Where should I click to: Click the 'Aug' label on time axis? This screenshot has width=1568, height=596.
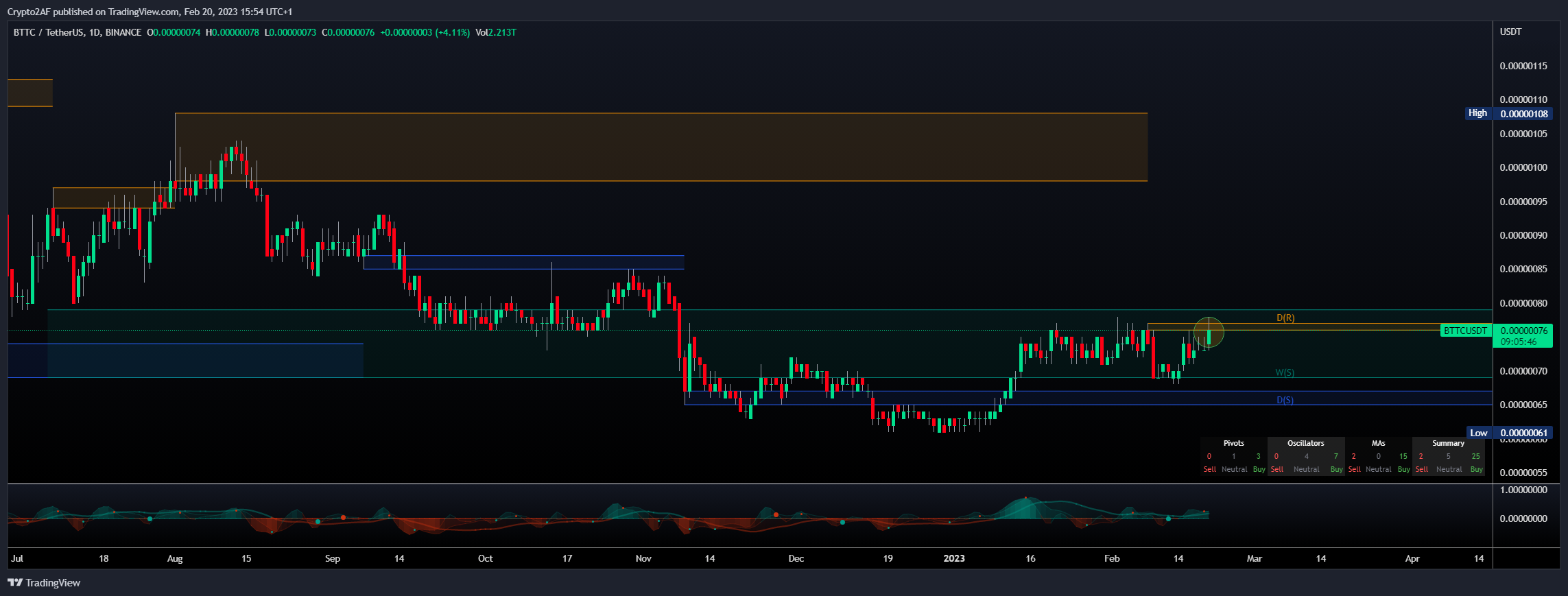tap(175, 558)
